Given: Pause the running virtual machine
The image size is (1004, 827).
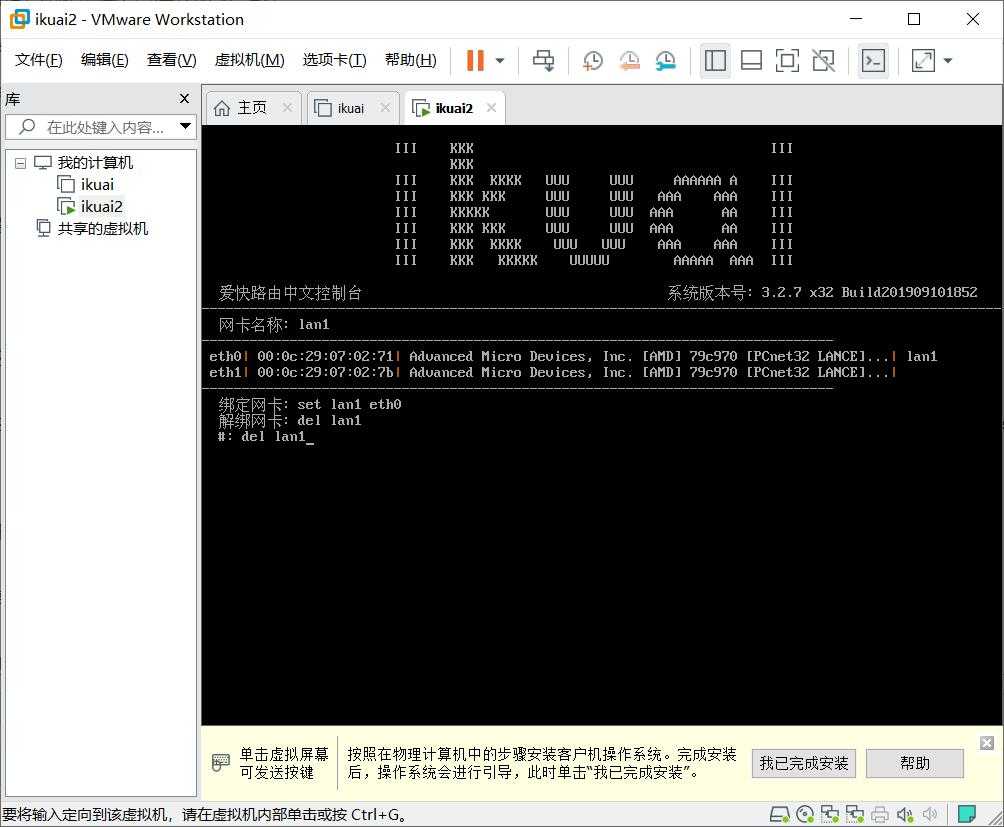Looking at the screenshot, I should point(475,61).
